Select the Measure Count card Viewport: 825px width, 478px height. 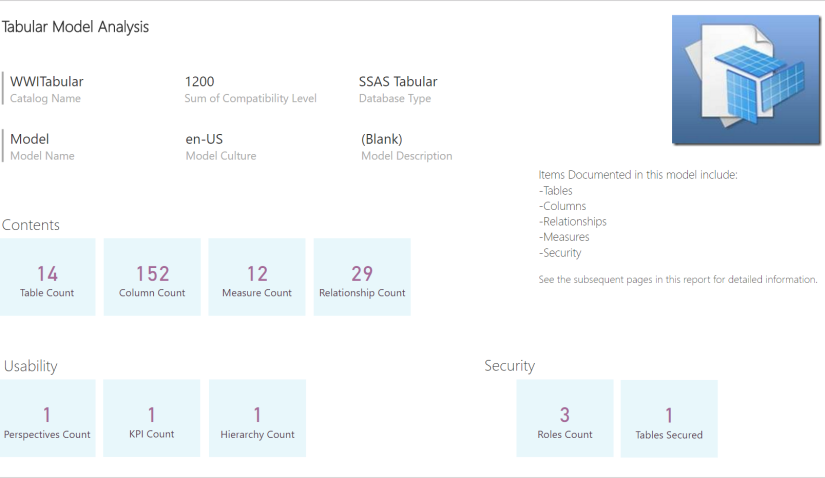click(257, 277)
